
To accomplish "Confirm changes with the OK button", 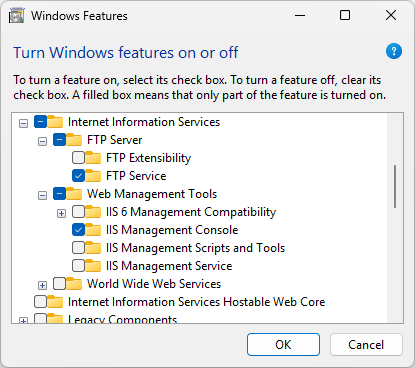I will [x=283, y=345].
